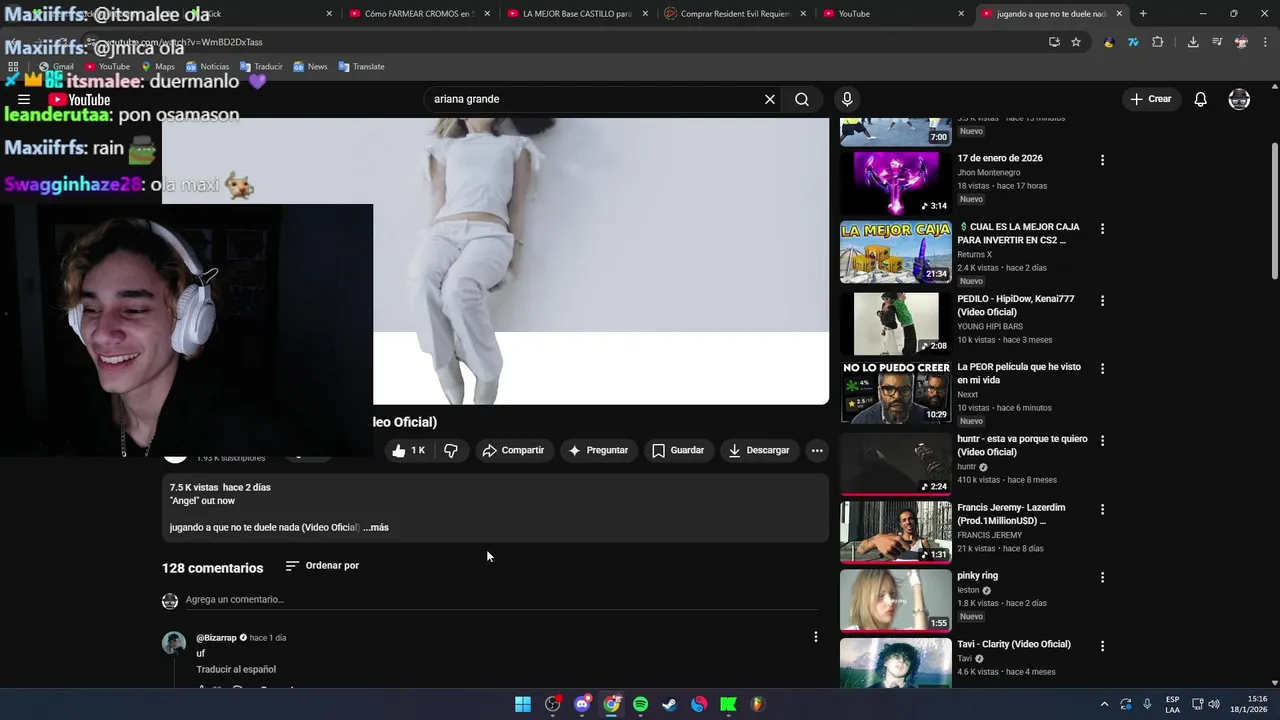Open the YouTube hamburger guide menu
This screenshot has width=1280, height=720.
coord(24,100)
